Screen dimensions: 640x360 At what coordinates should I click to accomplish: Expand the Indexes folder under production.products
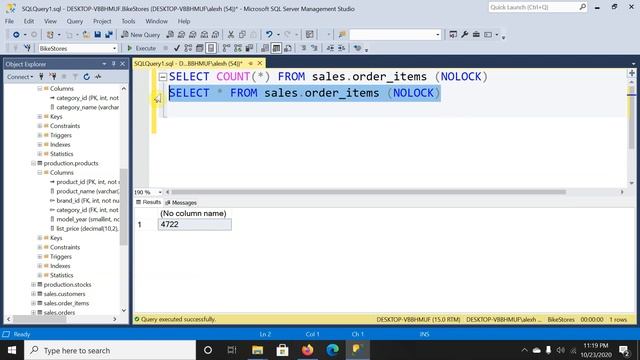click(x=40, y=266)
